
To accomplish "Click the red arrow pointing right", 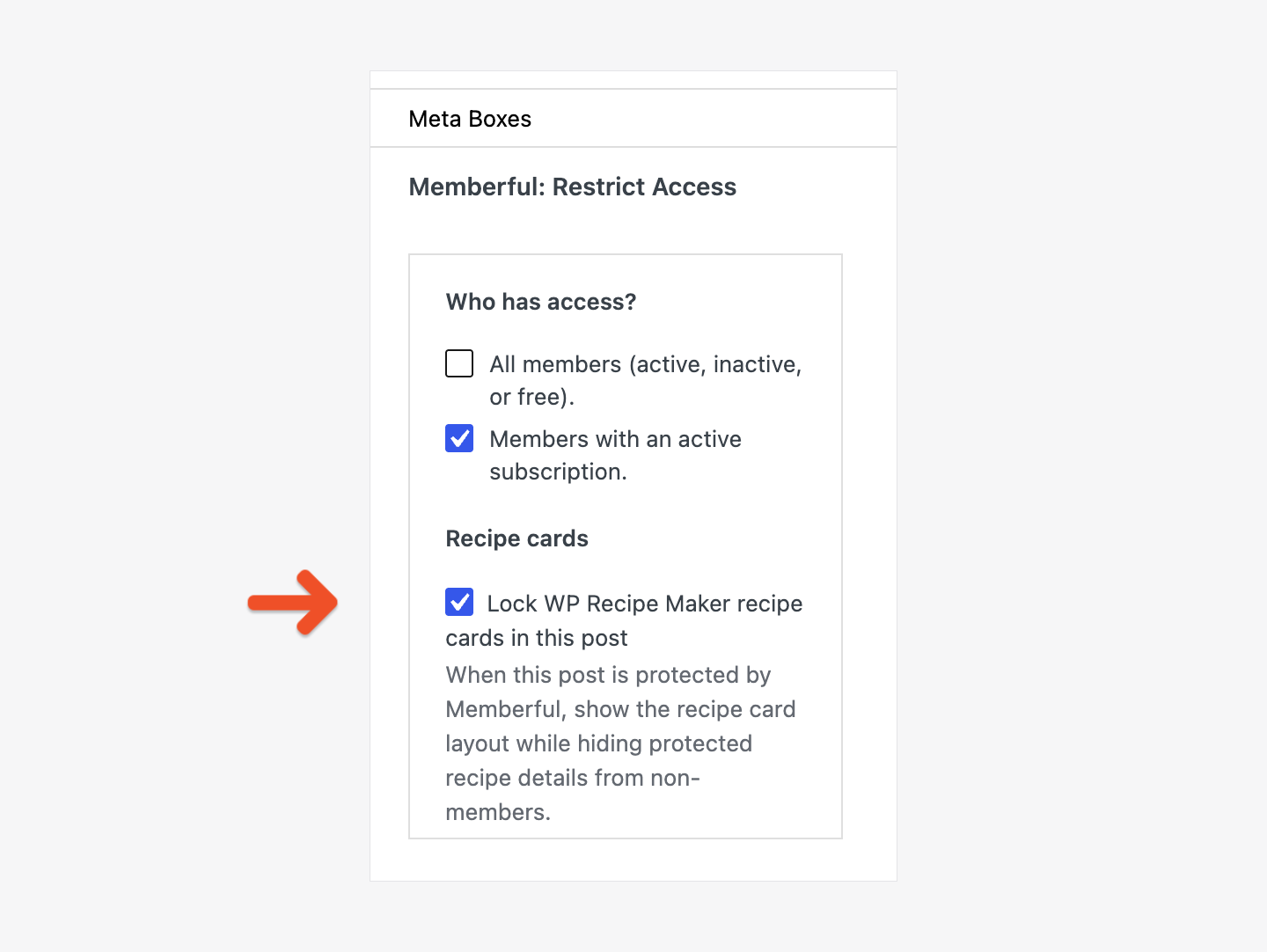I will coord(293,603).
